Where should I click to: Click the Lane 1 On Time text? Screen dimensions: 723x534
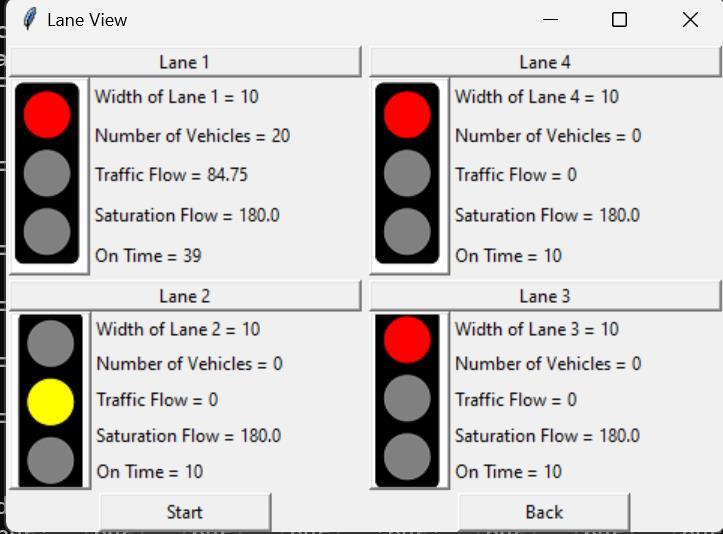coord(148,256)
